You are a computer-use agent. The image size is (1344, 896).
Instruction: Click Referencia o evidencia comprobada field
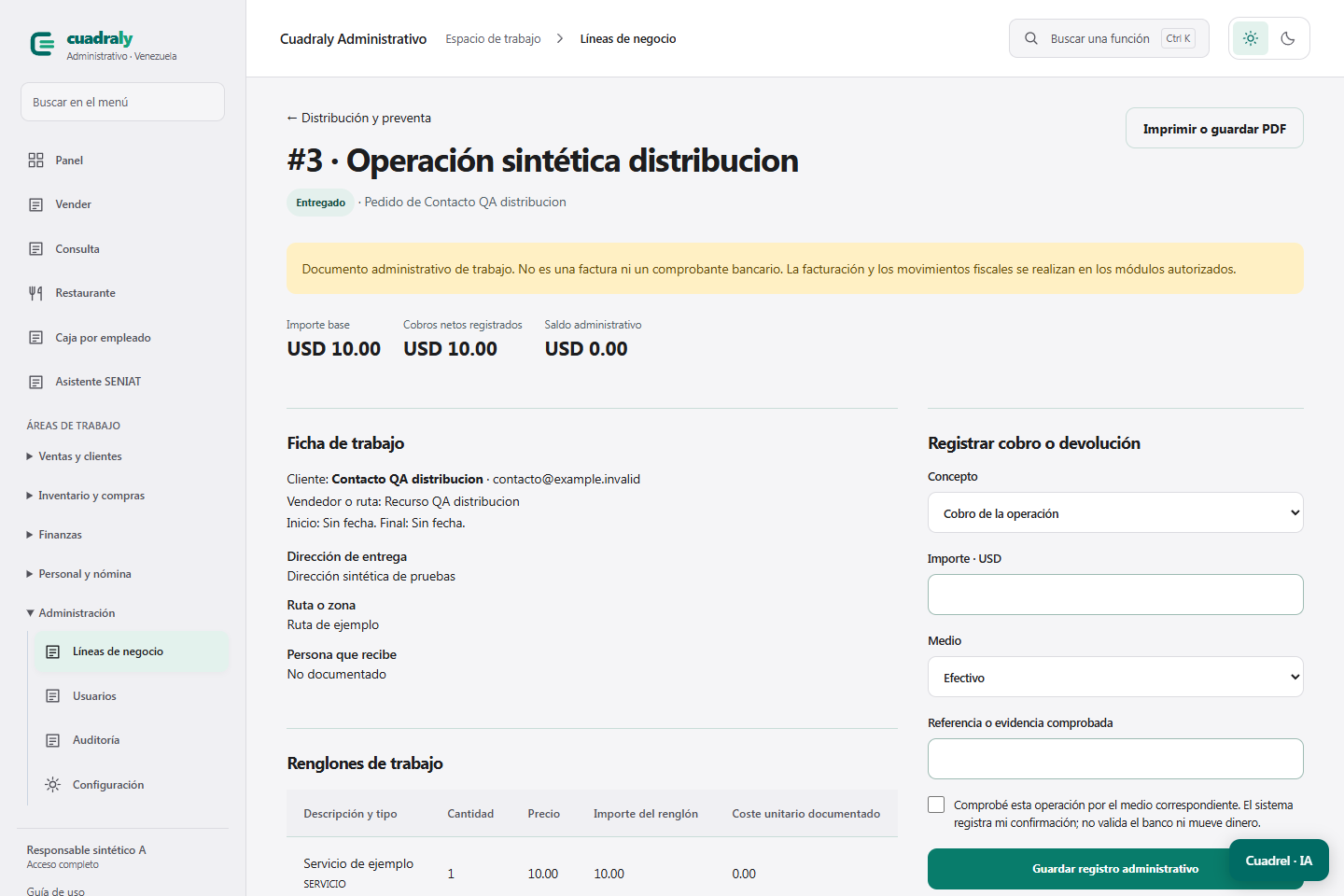click(1115, 759)
